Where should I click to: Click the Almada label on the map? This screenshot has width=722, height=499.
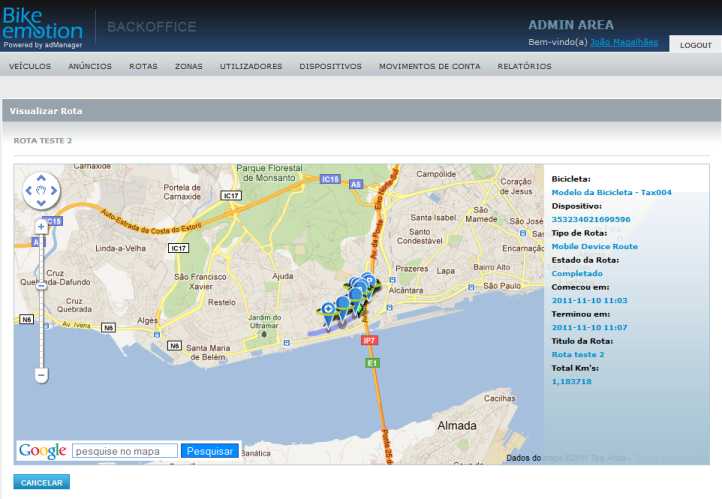[457, 426]
